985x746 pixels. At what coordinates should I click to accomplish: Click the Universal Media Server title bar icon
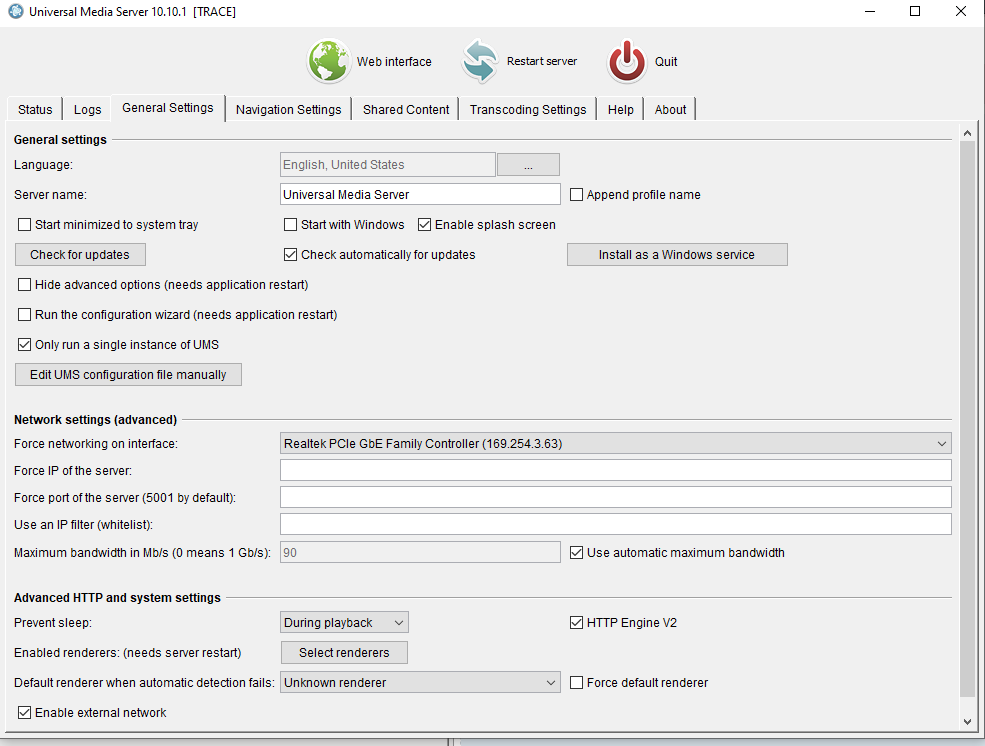click(16, 11)
